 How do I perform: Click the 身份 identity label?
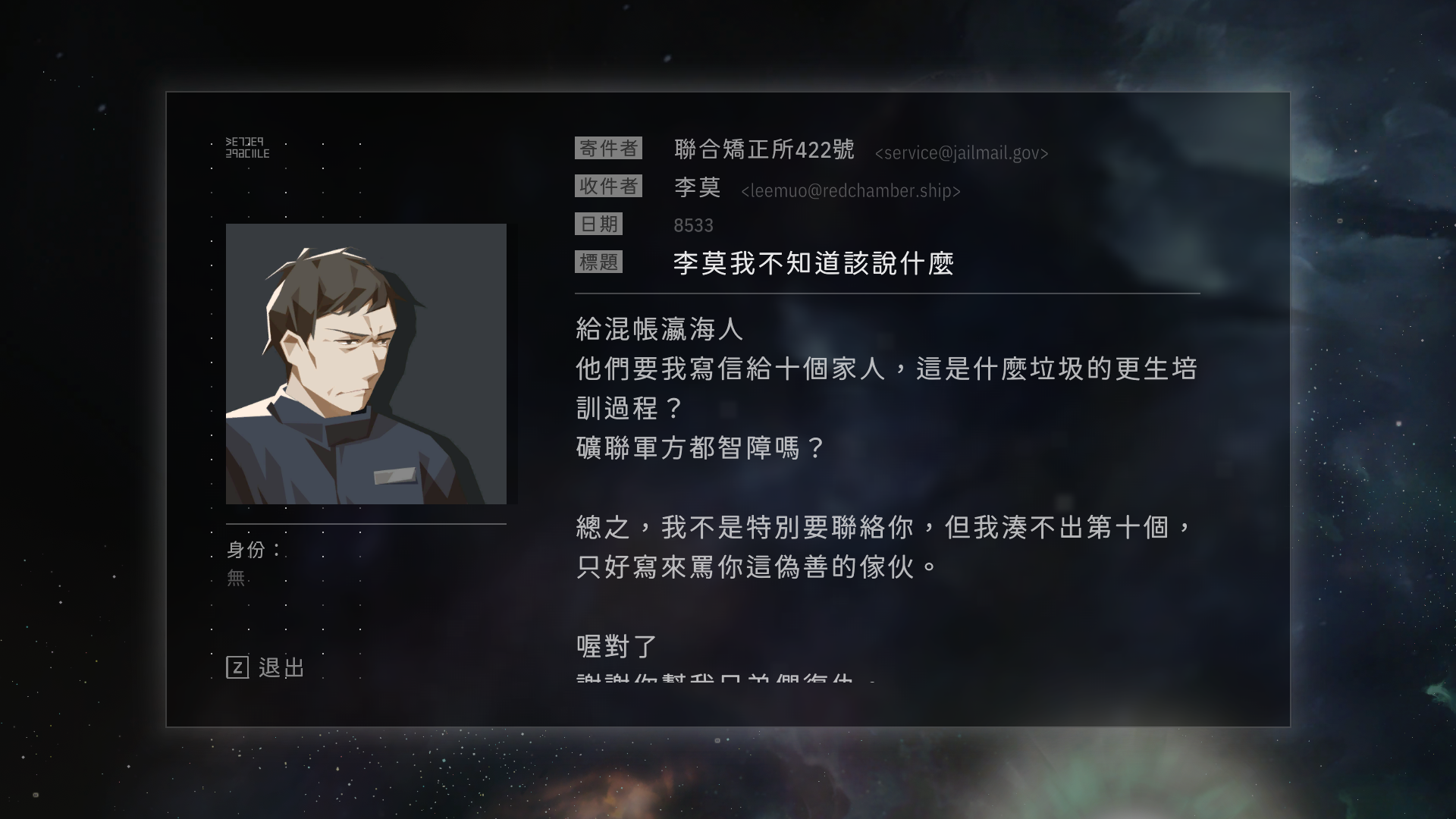coord(254,550)
